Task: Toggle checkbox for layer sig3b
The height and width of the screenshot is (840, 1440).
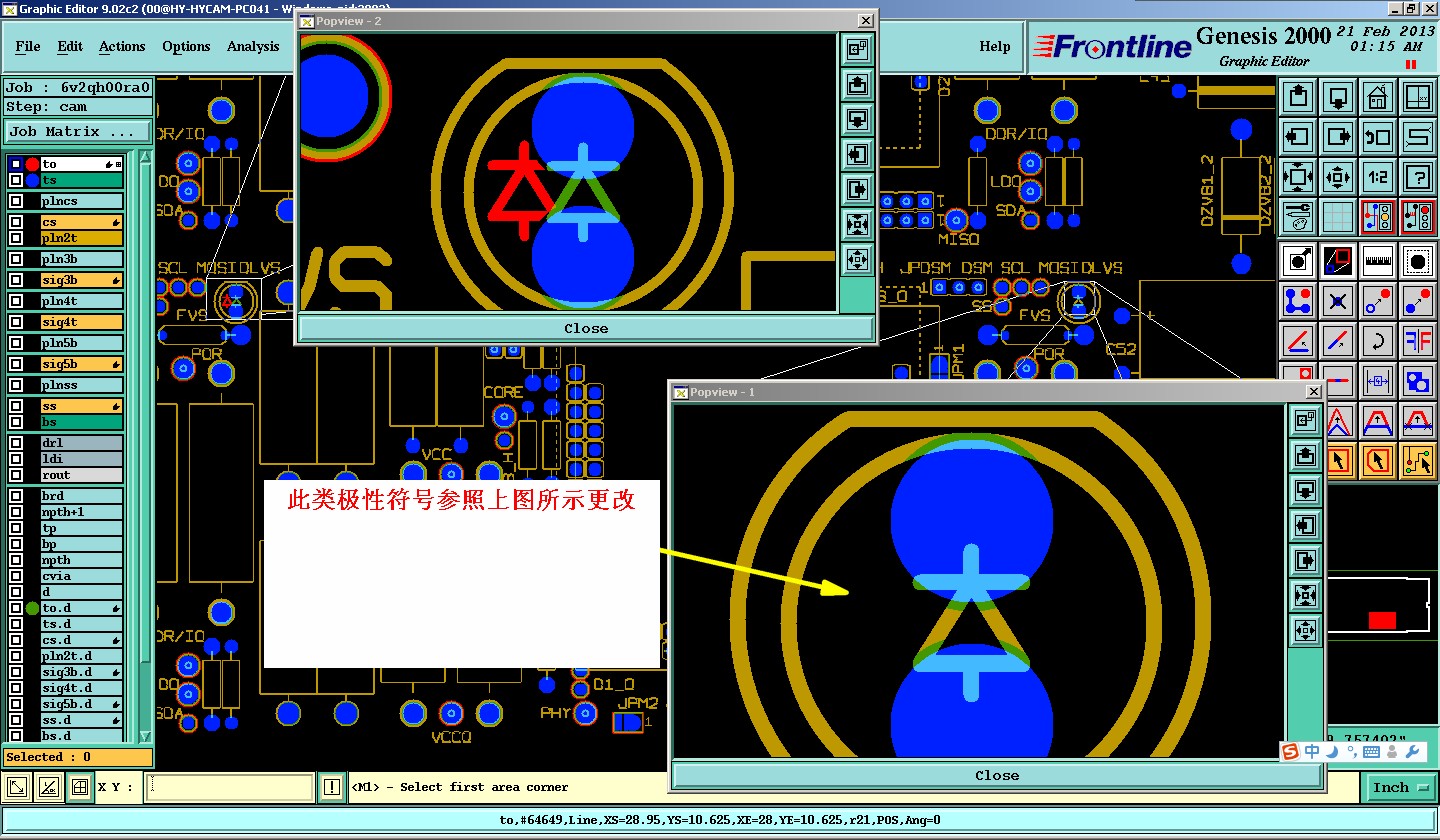Action: click(x=16, y=280)
